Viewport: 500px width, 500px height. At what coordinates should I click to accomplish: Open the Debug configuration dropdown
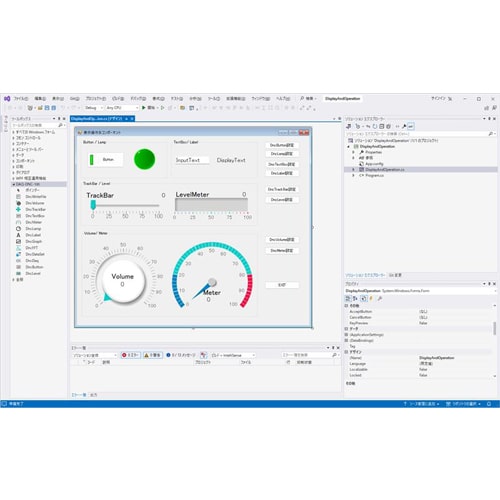[94, 108]
